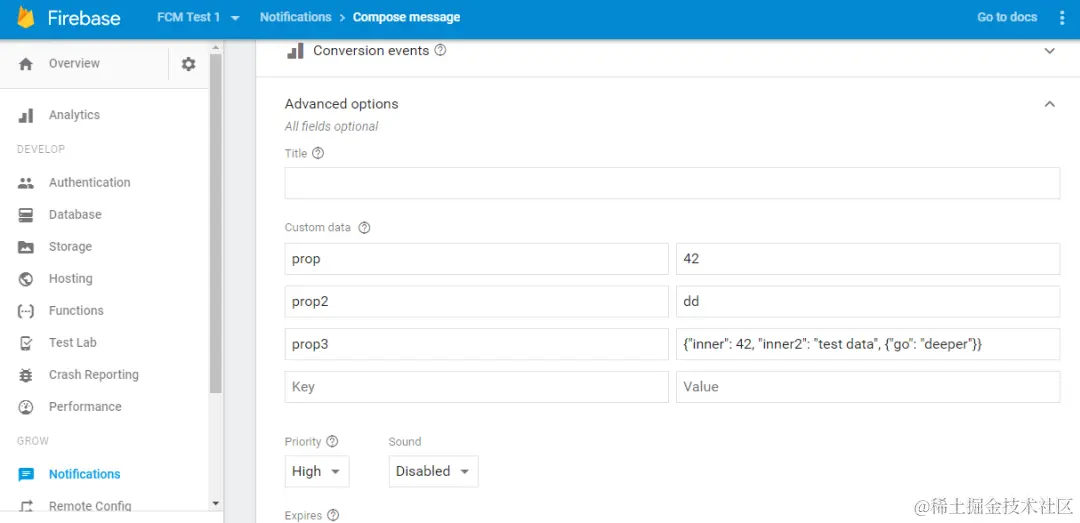Open help tooltip beside Expires
The height and width of the screenshot is (523, 1080).
(x=333, y=515)
